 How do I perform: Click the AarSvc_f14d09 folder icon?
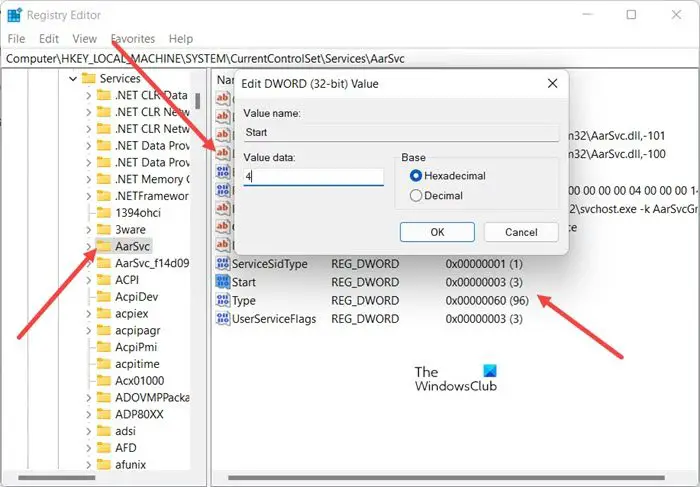[104, 263]
